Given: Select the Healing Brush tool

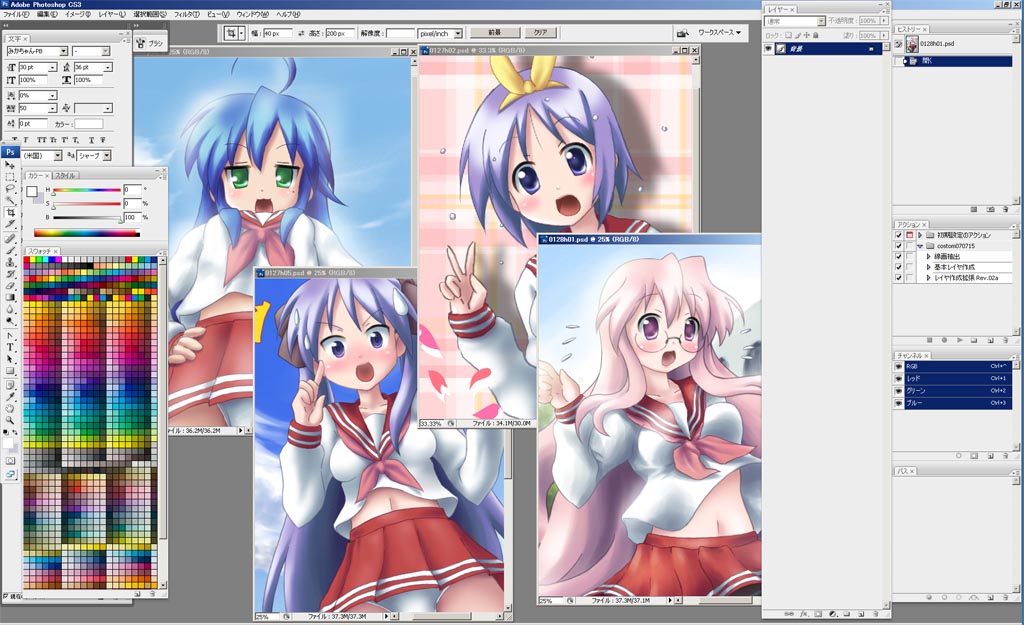Looking at the screenshot, I should [10, 238].
